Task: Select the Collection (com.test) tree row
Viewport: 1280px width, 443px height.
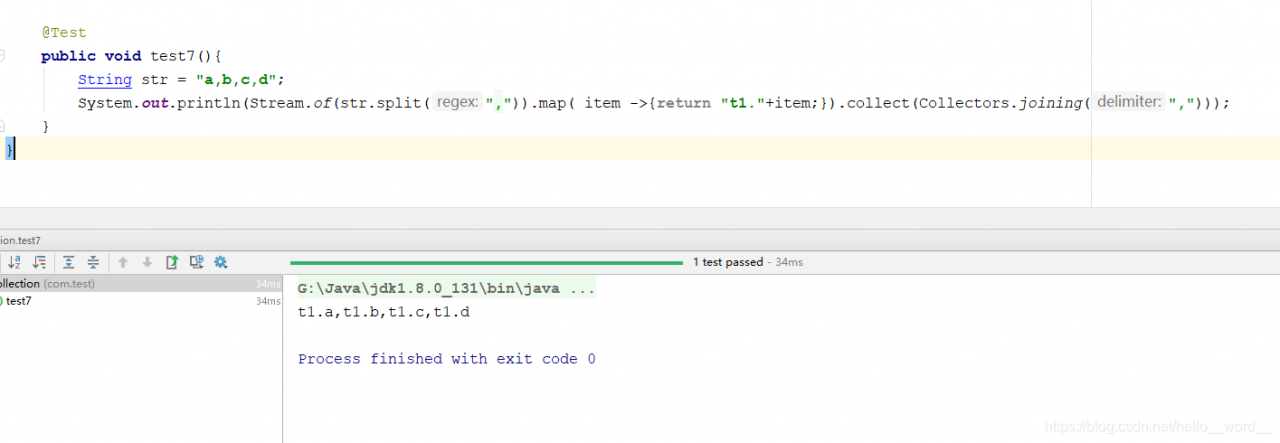Action: pyautogui.click(x=141, y=284)
